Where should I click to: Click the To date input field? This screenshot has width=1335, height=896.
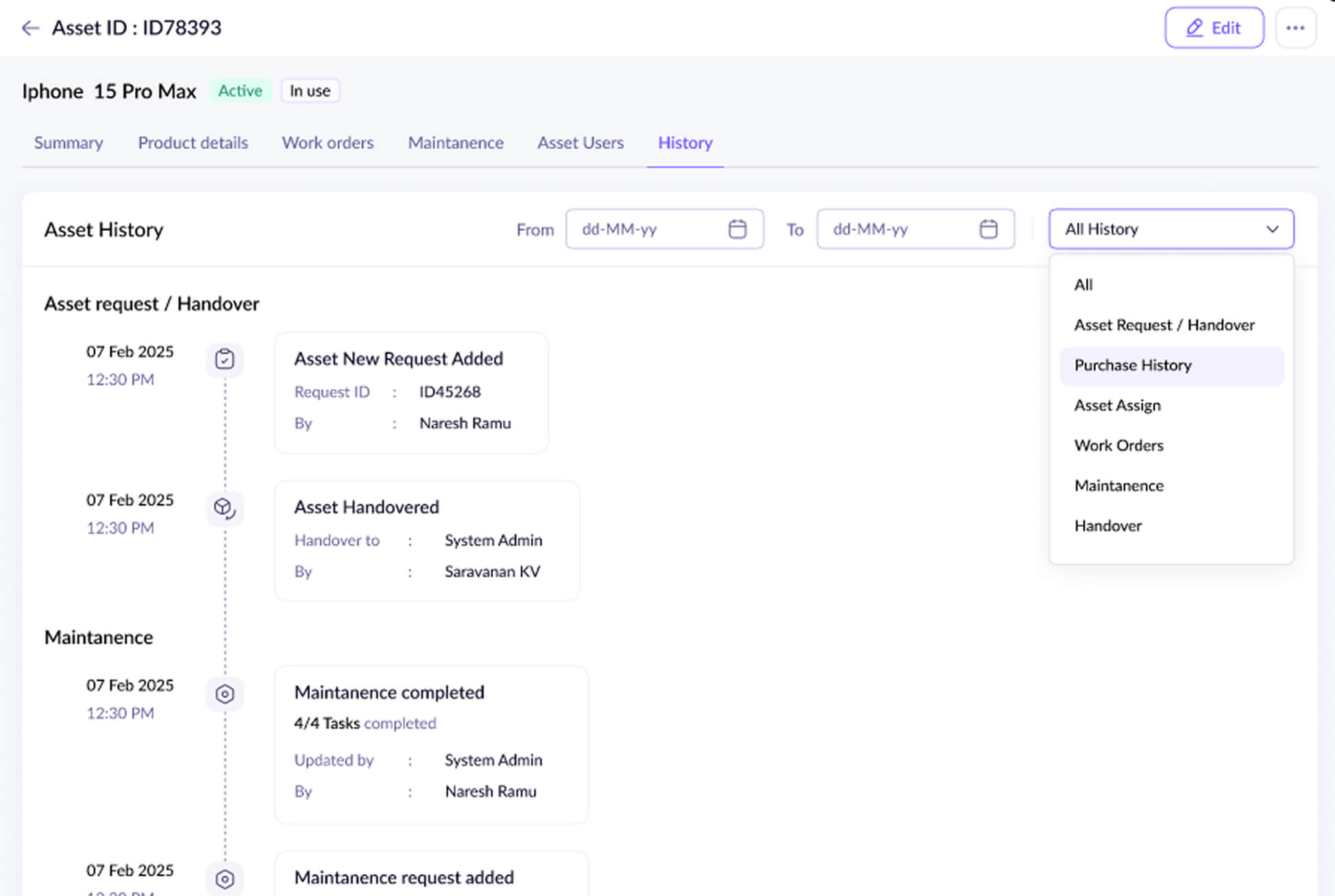[915, 229]
